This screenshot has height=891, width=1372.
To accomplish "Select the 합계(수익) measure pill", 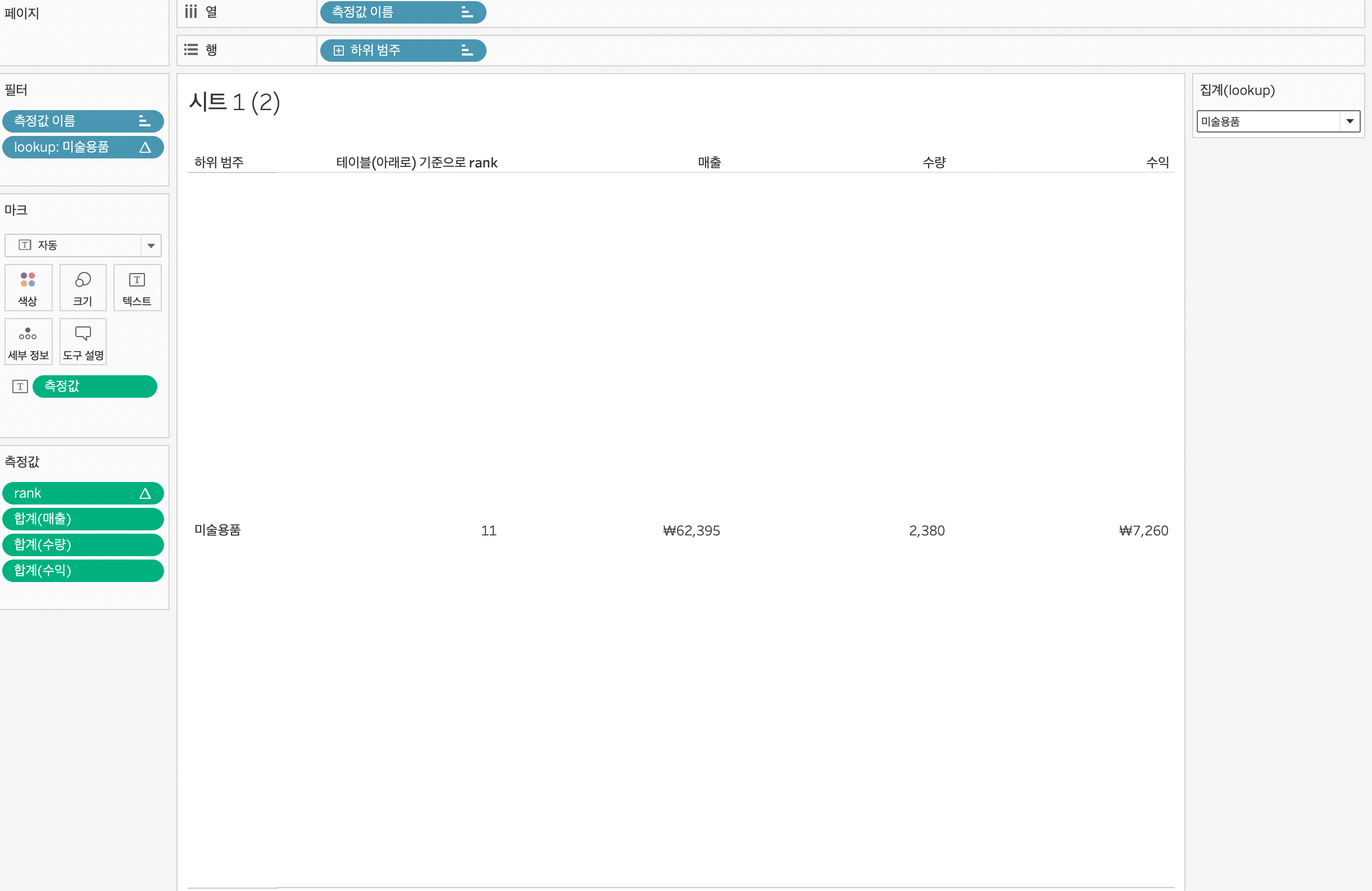I will point(83,570).
